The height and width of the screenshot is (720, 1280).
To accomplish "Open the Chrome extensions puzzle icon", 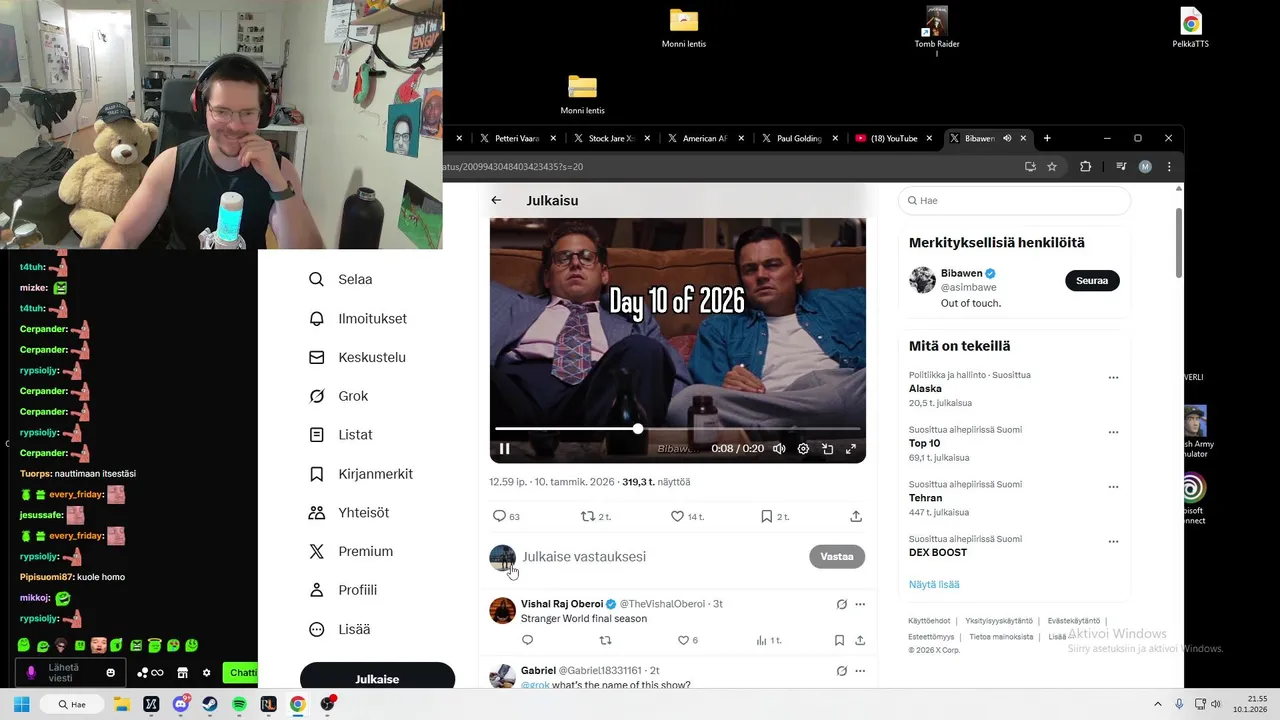I will click(1085, 167).
